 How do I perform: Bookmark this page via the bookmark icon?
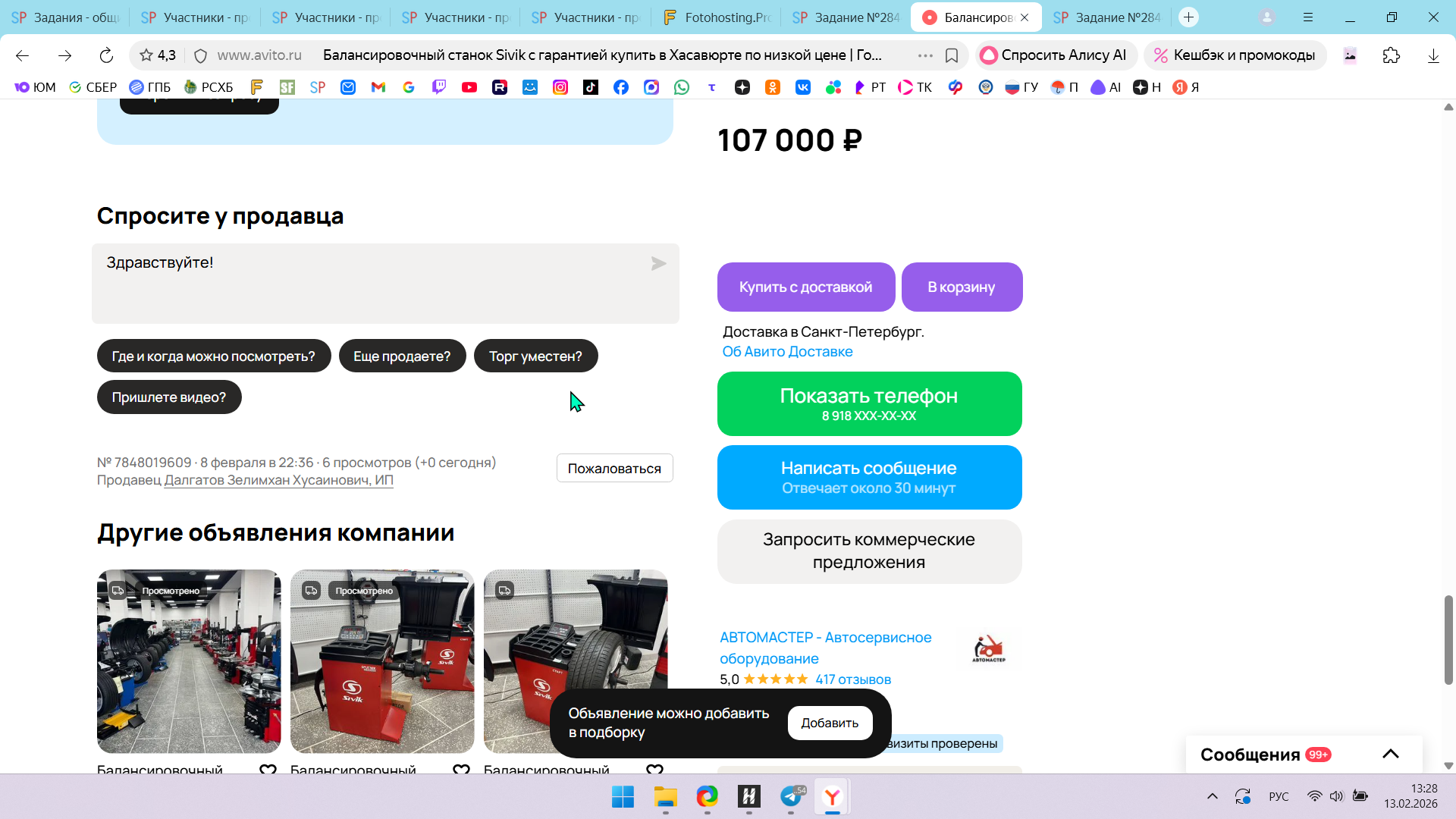pyautogui.click(x=952, y=55)
